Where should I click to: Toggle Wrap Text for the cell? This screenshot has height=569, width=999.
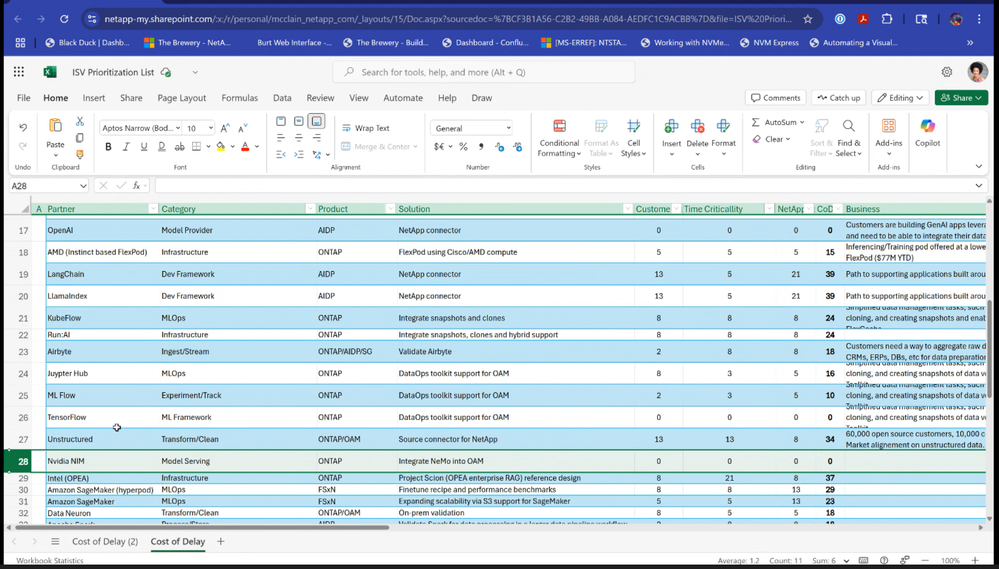click(x=365, y=128)
